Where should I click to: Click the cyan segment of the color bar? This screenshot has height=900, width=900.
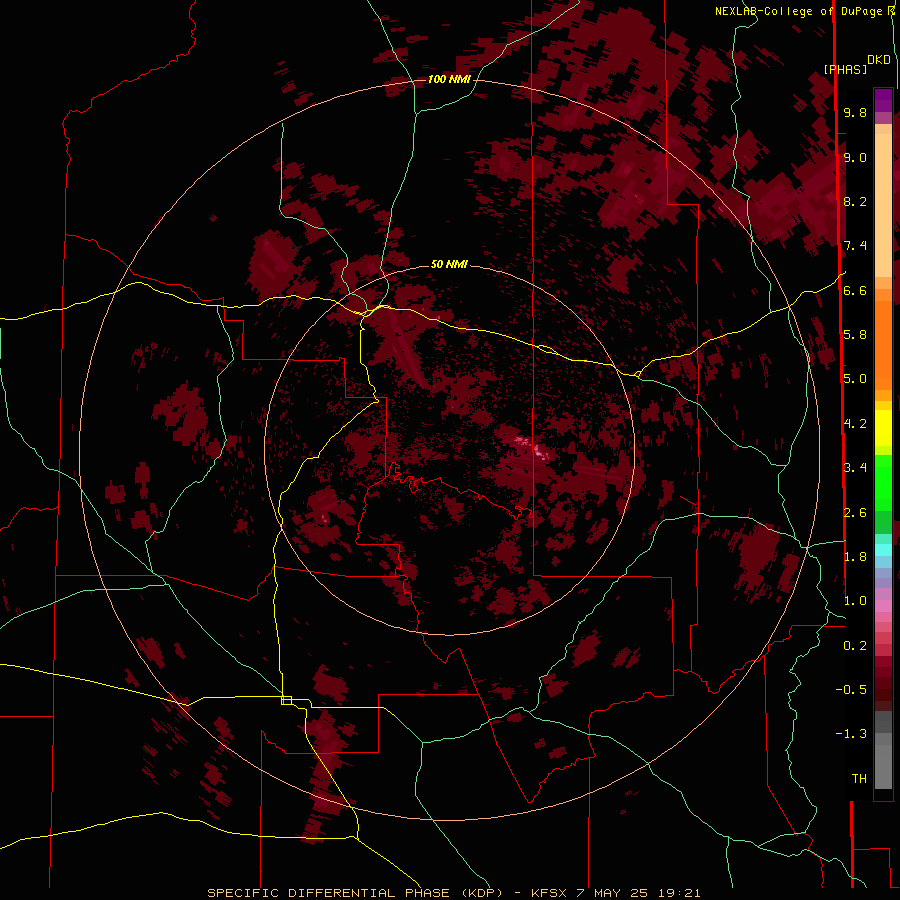[x=883, y=550]
